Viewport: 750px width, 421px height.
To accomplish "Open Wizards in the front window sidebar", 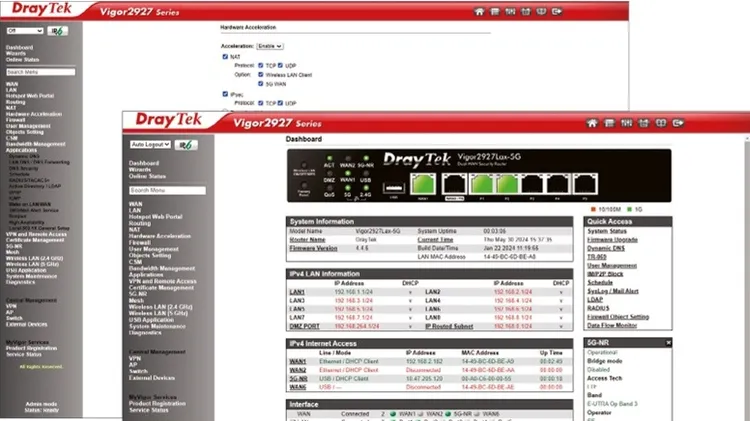I will point(140,170).
